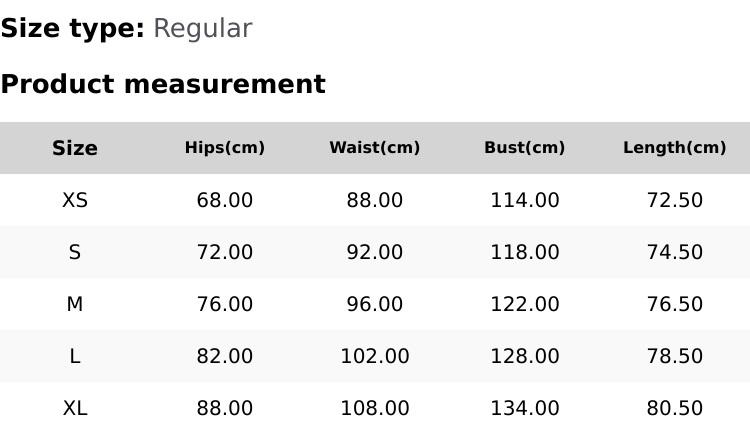
Task: Click the Bust(cm) column header
Action: click(x=525, y=148)
